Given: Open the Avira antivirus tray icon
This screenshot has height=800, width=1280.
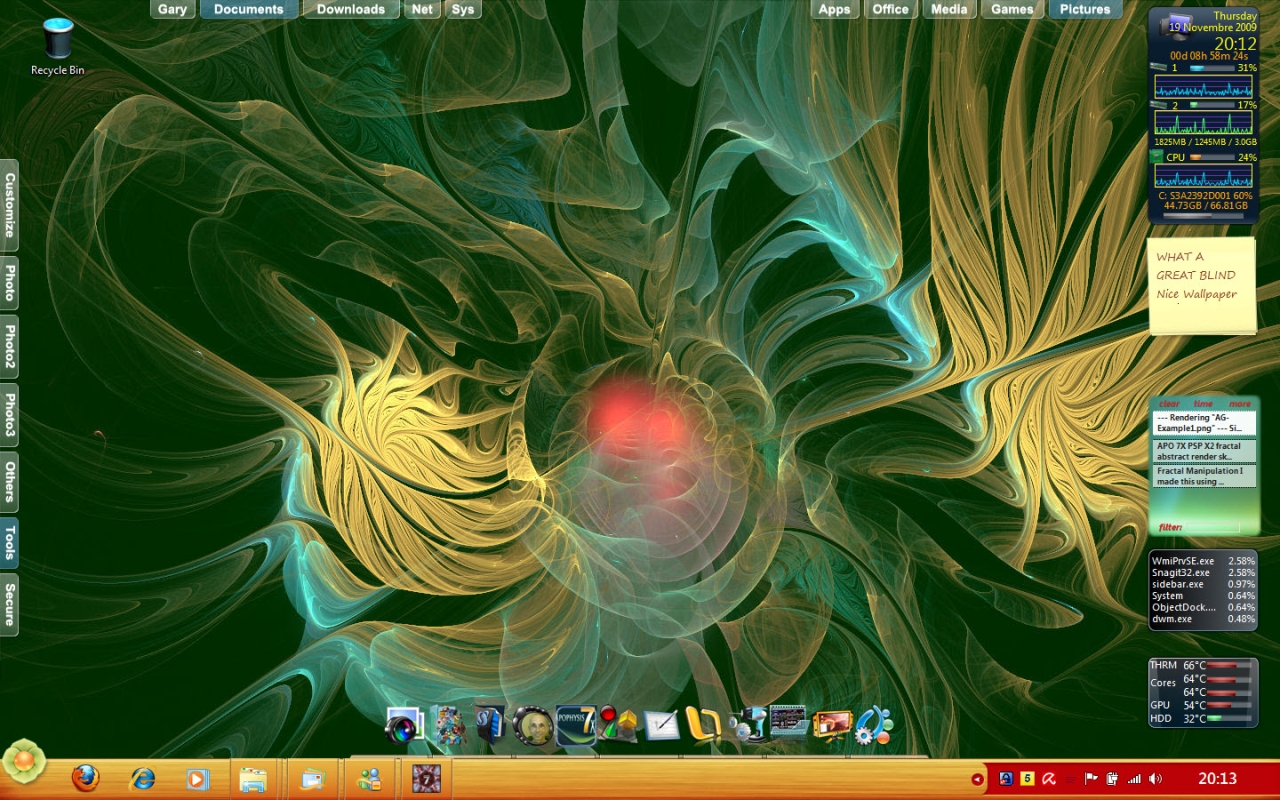Looking at the screenshot, I should pyautogui.click(x=1049, y=779).
